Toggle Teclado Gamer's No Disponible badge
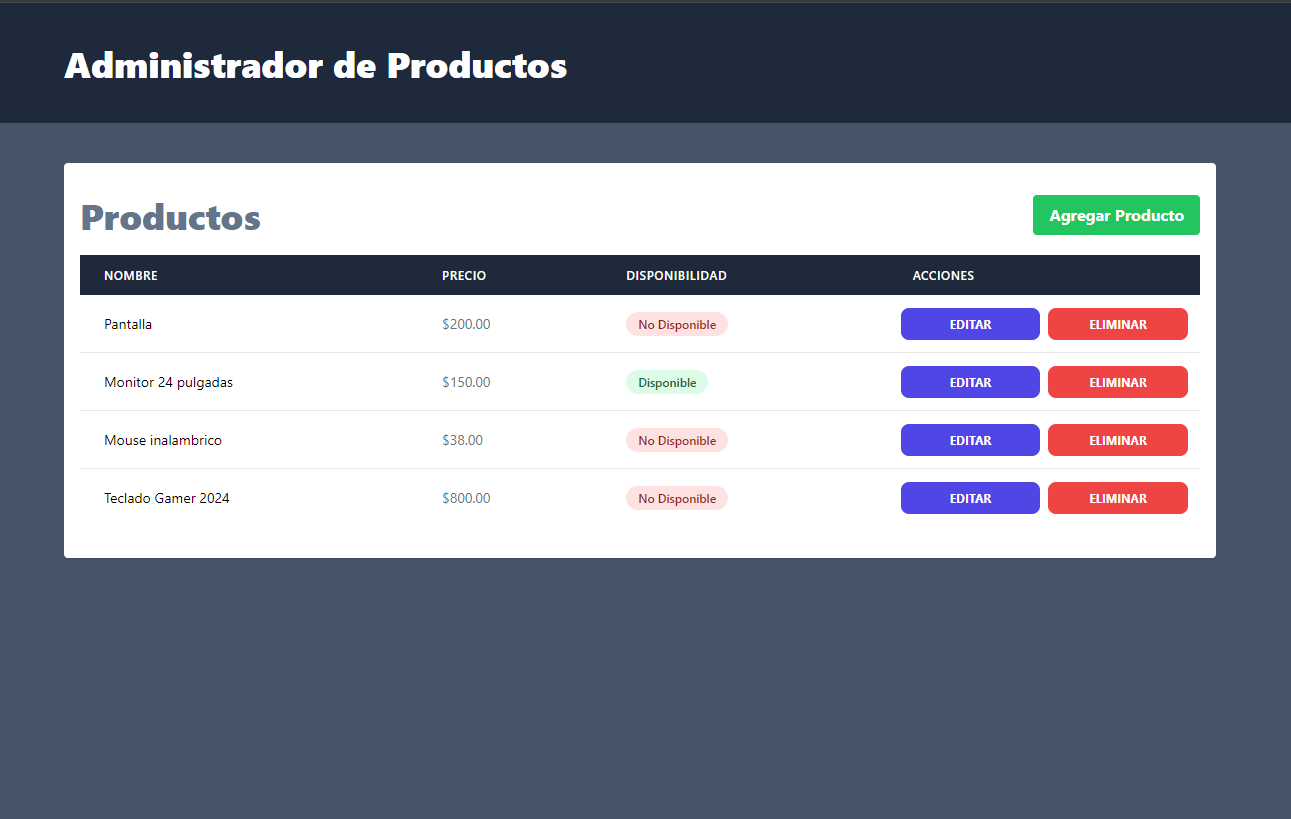 677,498
